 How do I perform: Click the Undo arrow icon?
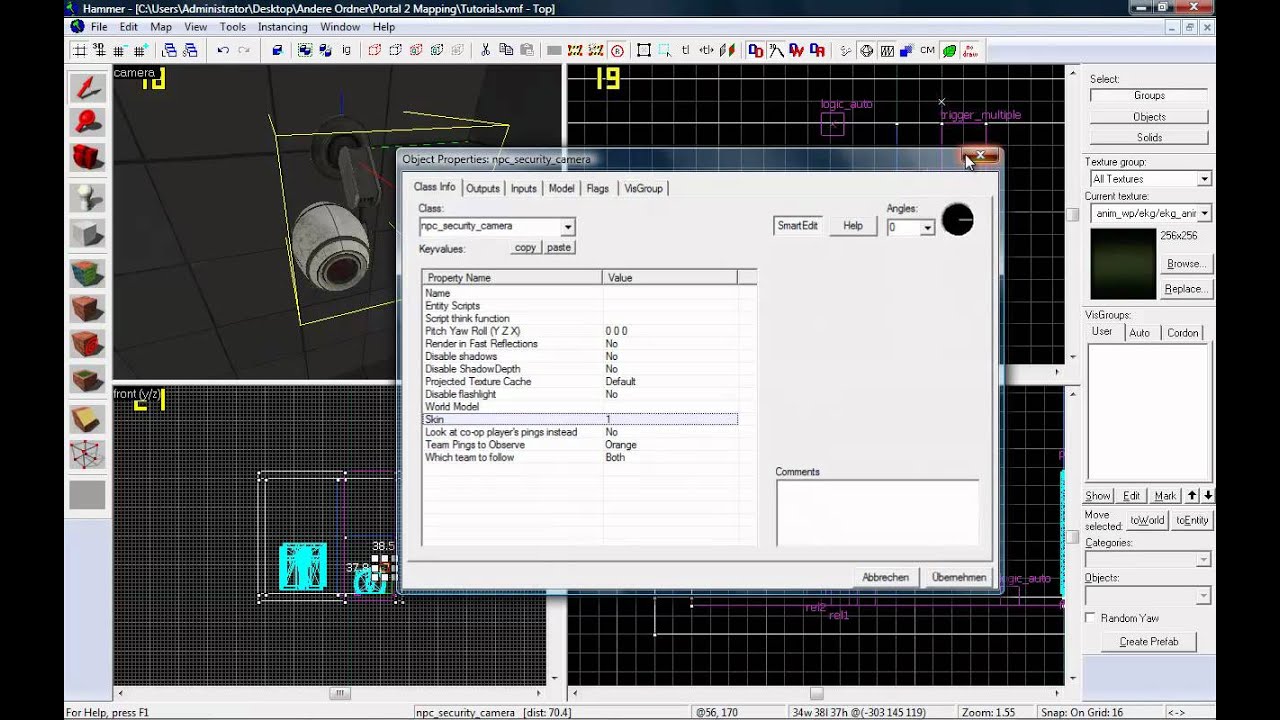click(223, 50)
